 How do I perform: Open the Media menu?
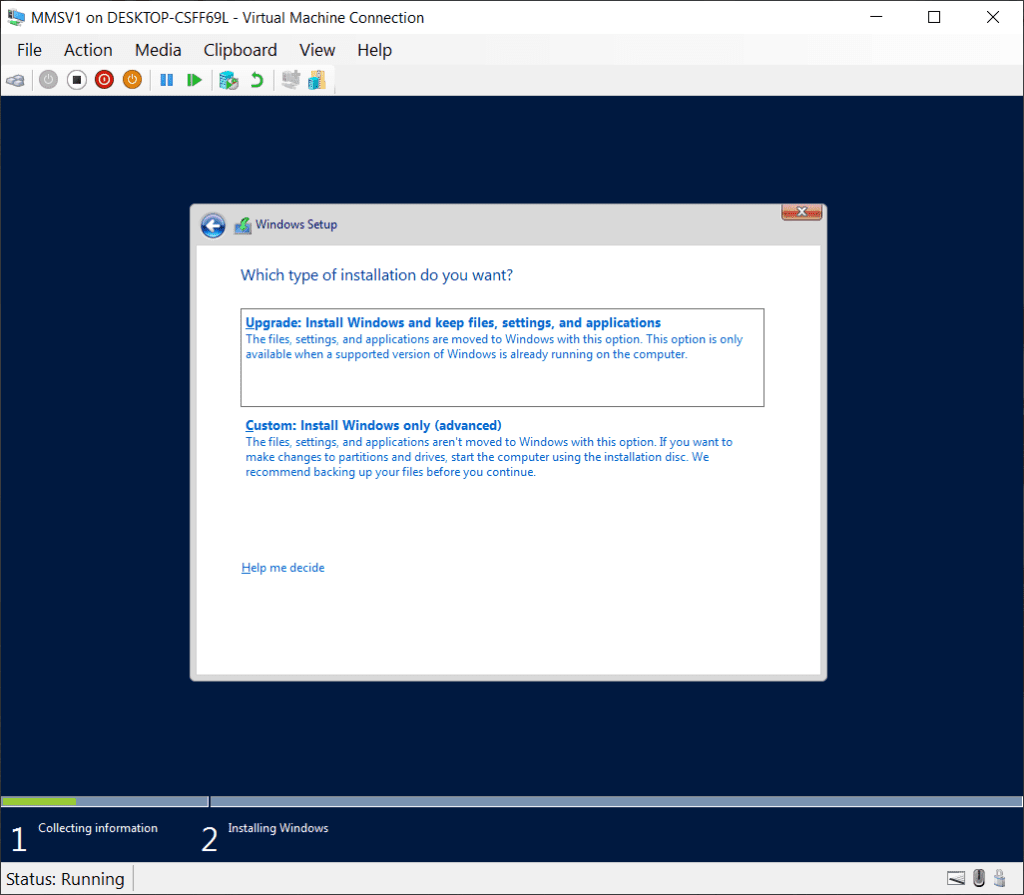pos(158,50)
